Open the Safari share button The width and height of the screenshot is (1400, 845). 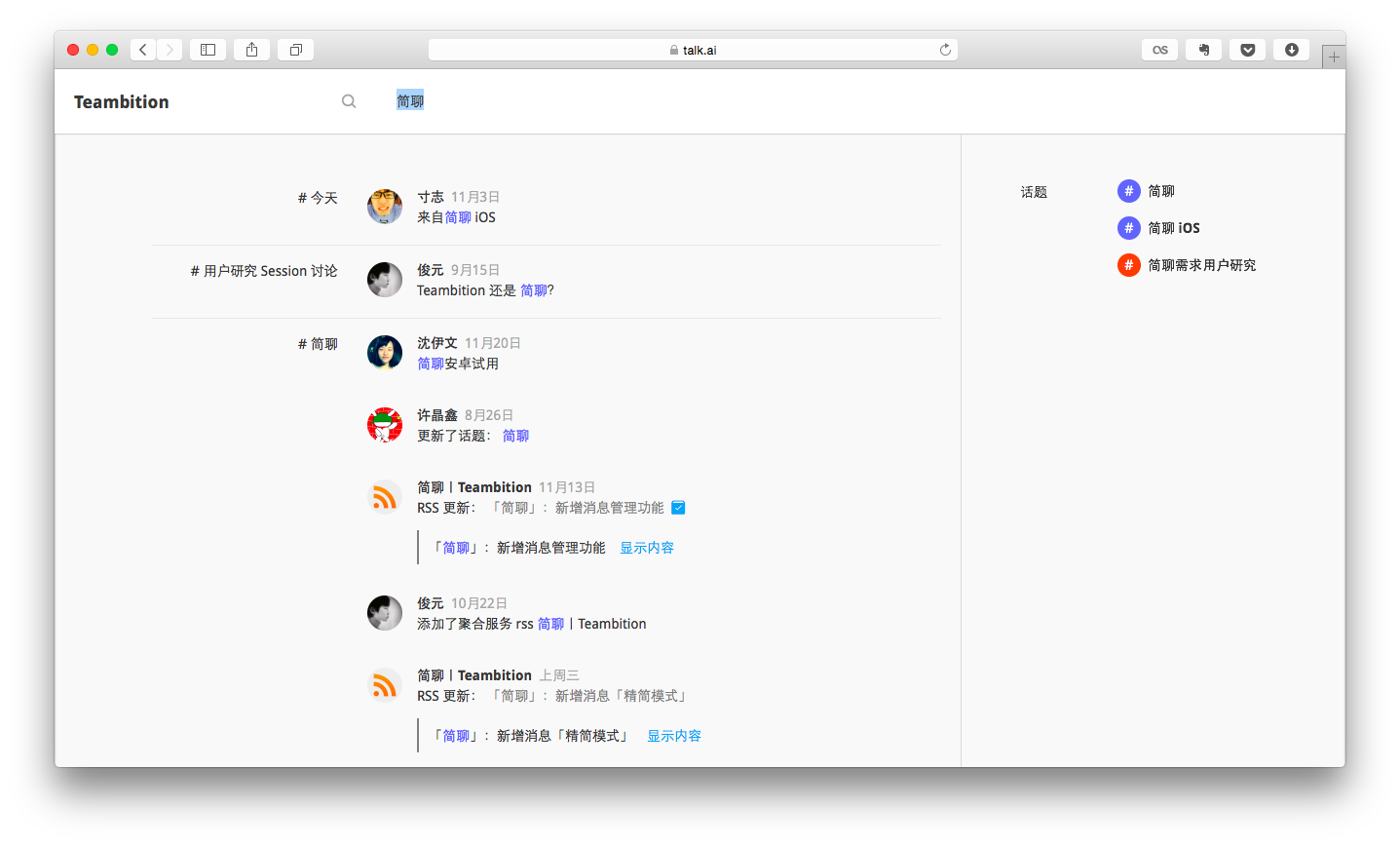251,50
